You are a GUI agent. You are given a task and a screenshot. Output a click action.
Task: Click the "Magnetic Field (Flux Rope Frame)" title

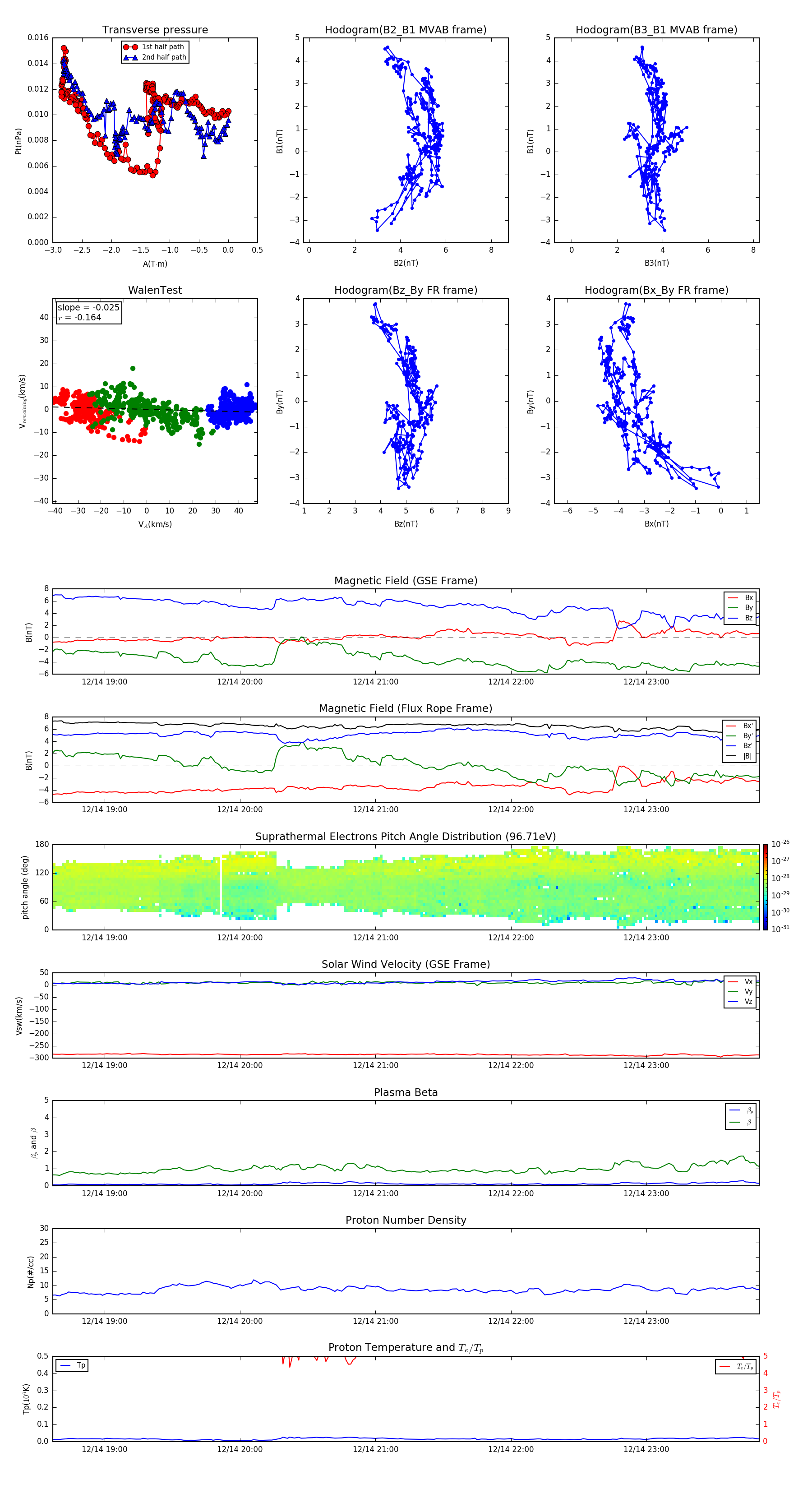[406, 709]
